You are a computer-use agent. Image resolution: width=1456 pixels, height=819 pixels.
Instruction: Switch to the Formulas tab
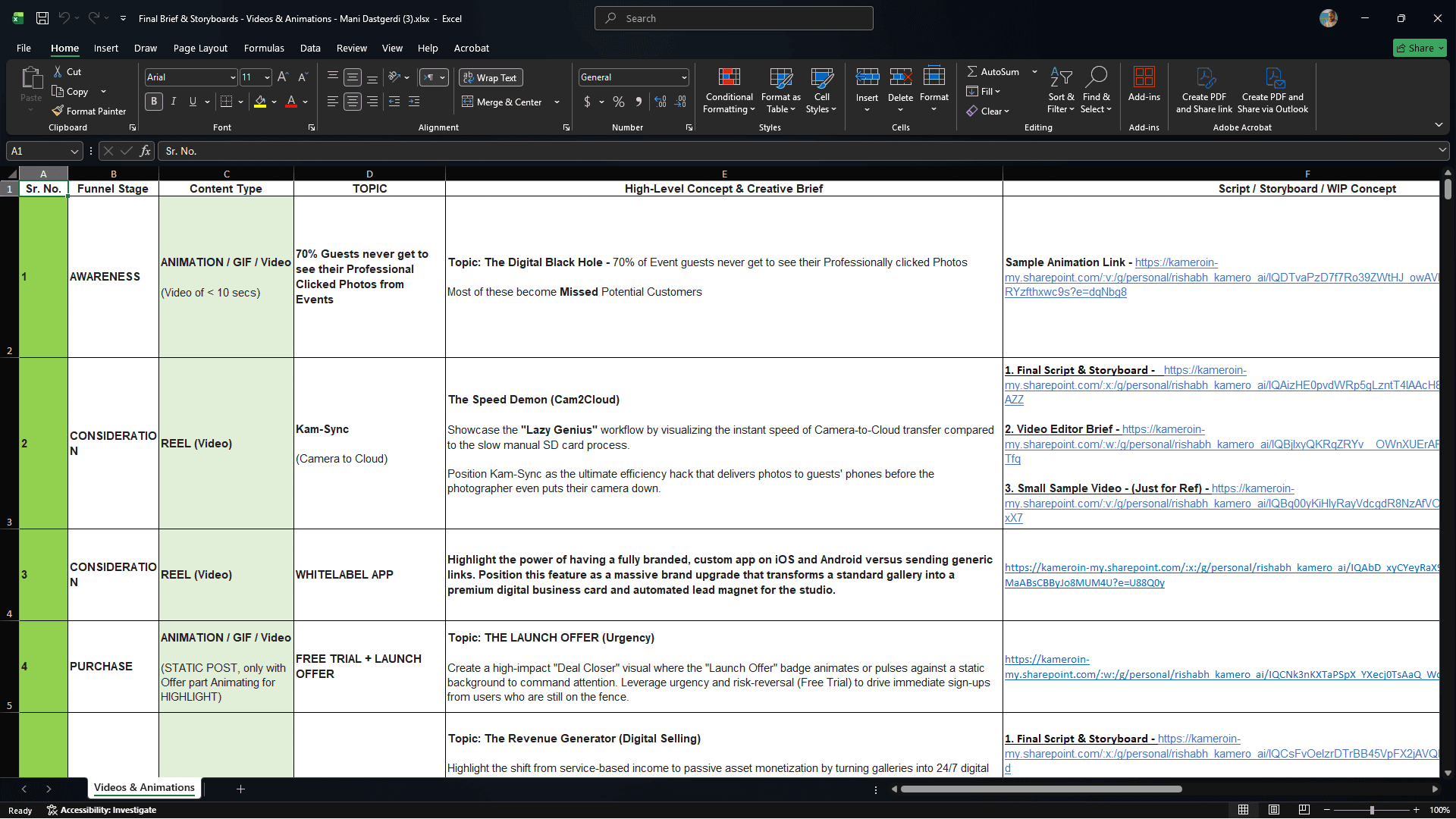[264, 48]
